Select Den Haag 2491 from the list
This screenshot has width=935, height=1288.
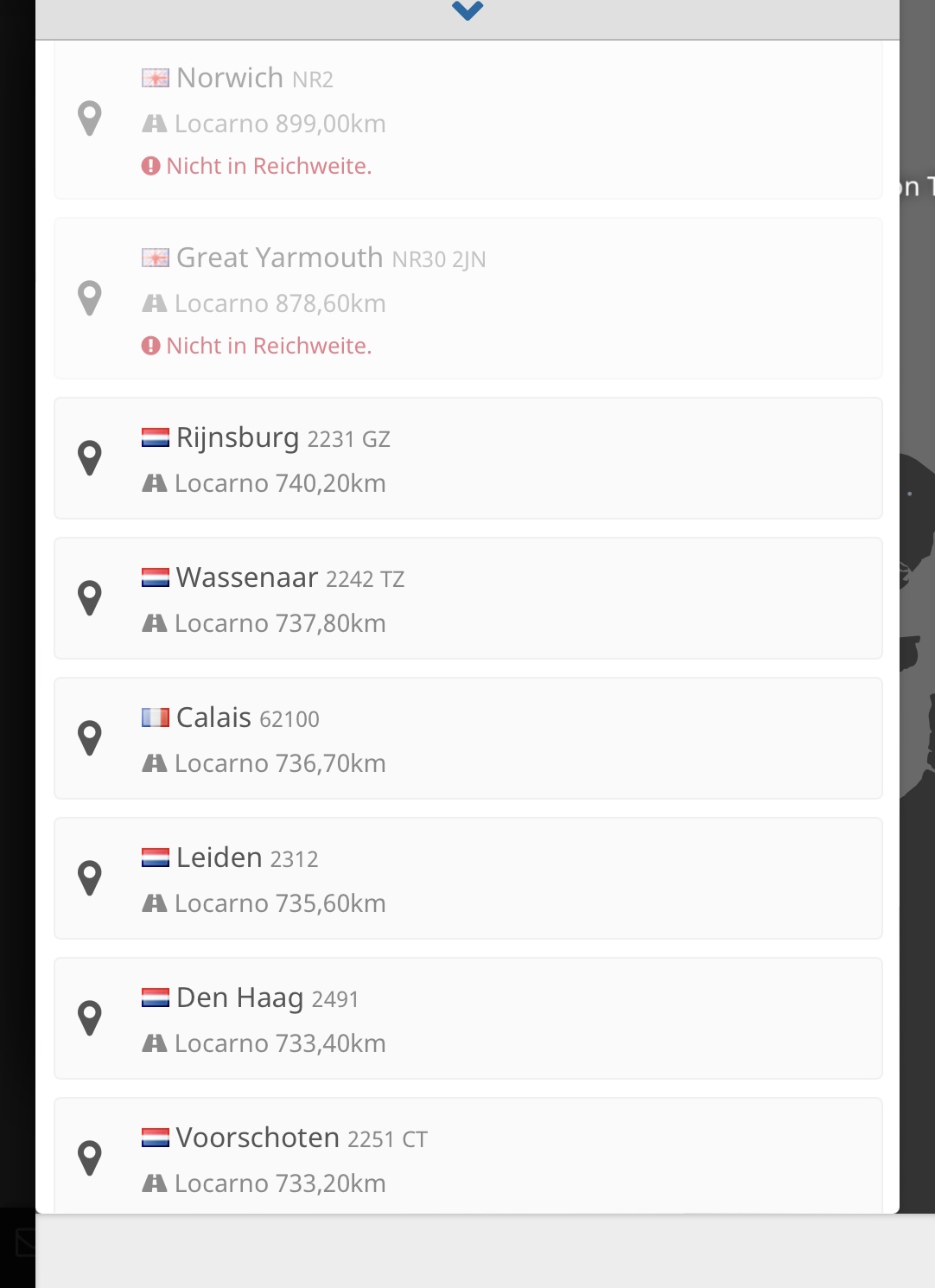pos(267,998)
